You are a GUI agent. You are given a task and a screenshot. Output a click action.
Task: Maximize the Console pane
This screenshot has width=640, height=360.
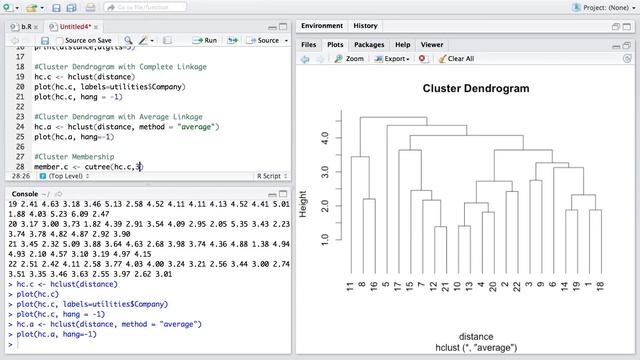pos(283,194)
